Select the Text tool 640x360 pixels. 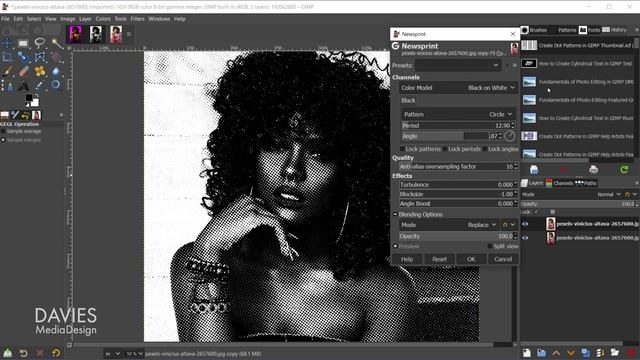click(x=23, y=85)
